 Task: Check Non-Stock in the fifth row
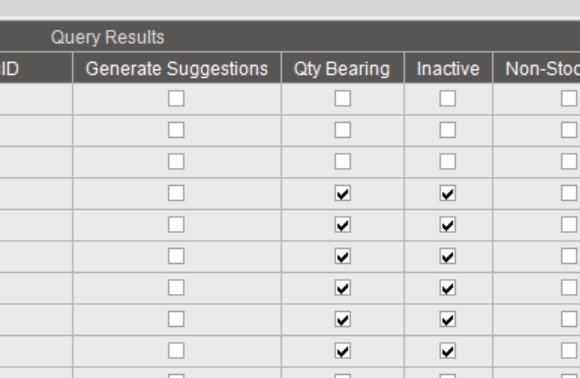tap(569, 225)
